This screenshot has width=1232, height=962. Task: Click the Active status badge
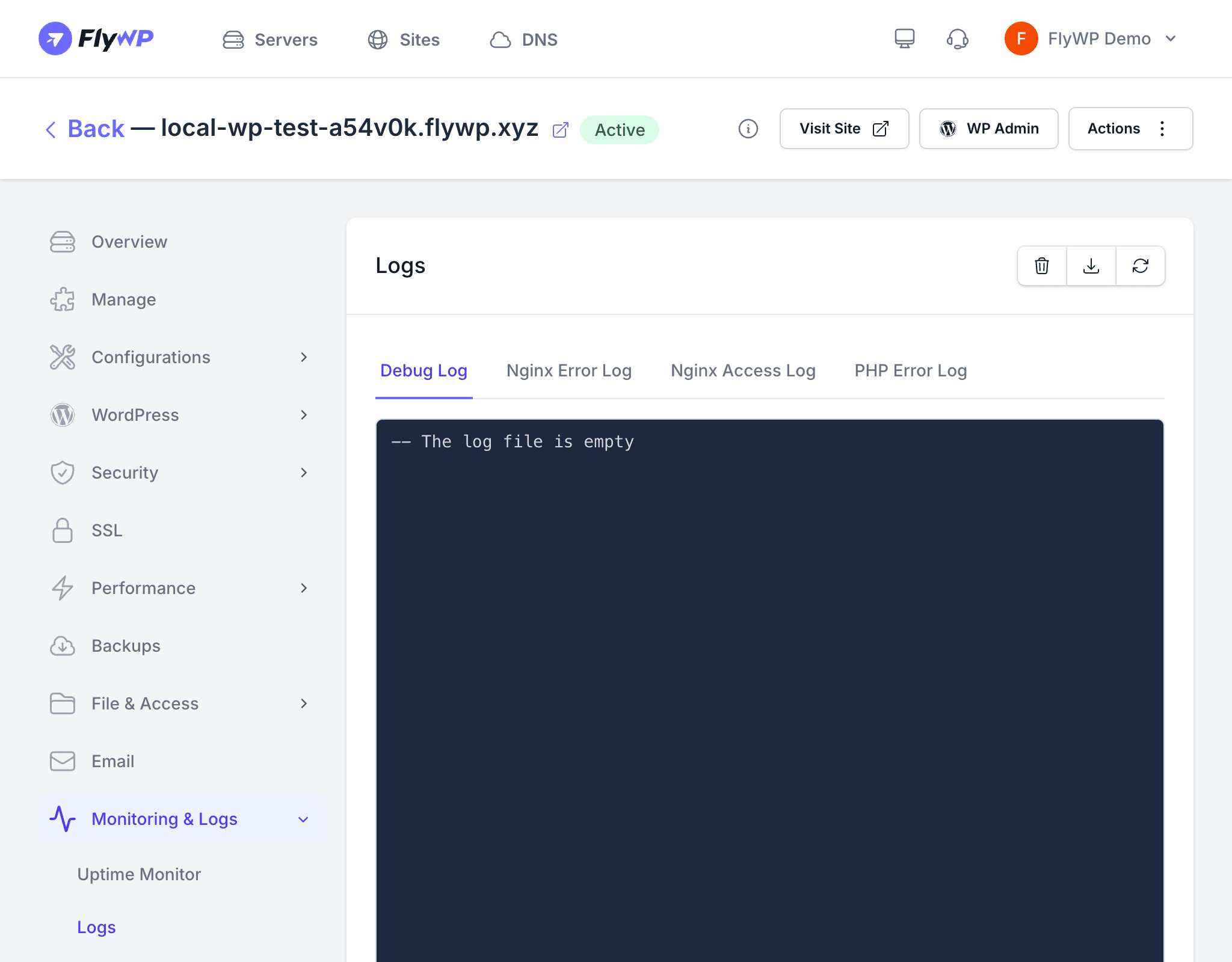(x=620, y=130)
